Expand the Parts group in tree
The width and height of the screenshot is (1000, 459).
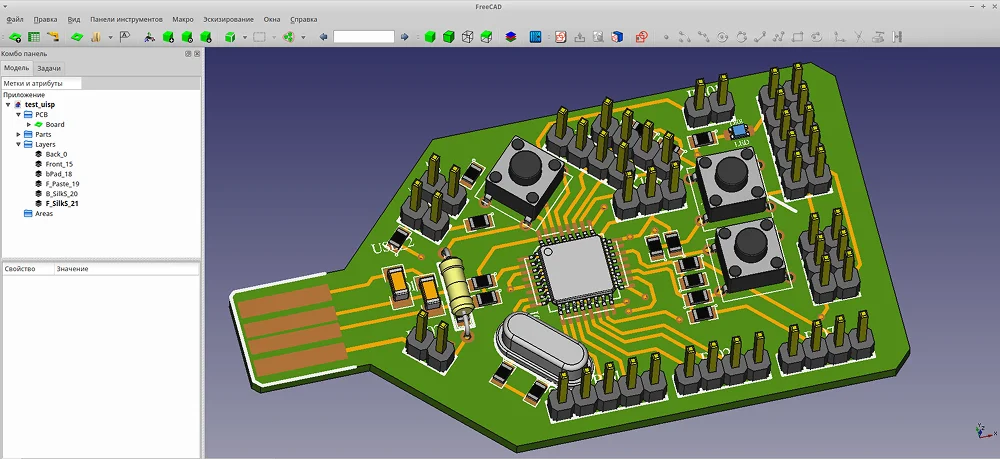(18, 134)
